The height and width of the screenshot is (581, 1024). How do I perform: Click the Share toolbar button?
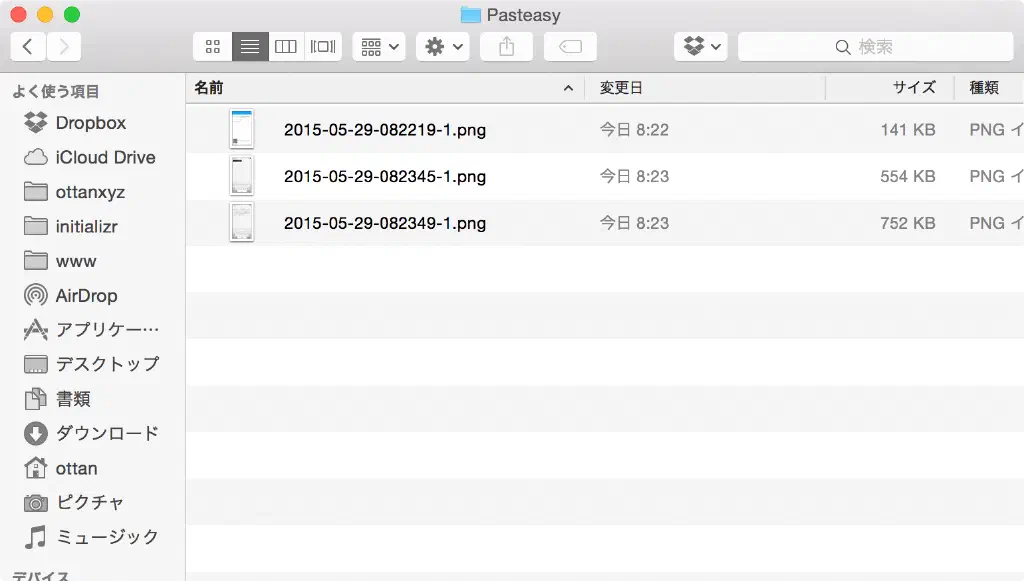pyautogui.click(x=506, y=46)
